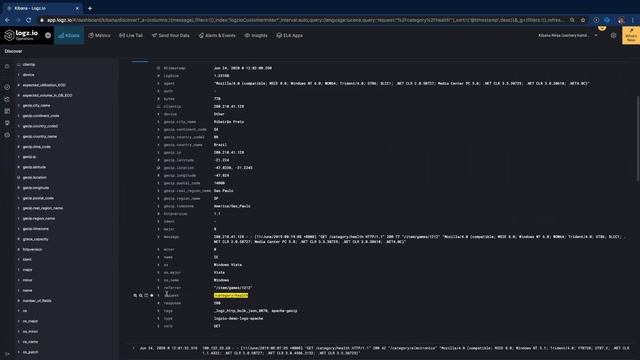Switch to Live Tail
Viewport: 640px width, 360px height.
click(131, 36)
